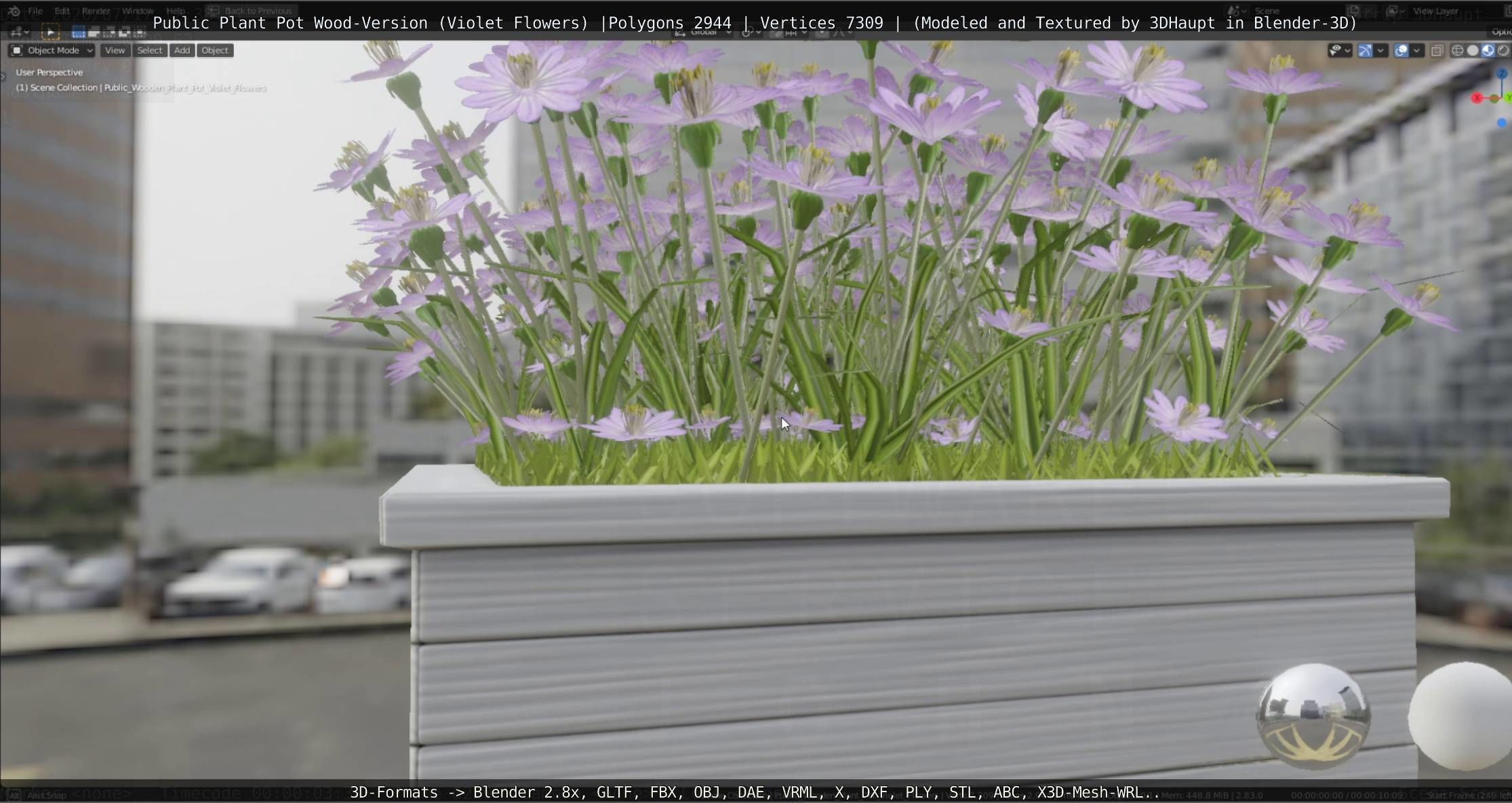1512x803 pixels.
Task: Toggle viewport overlays display
Action: [1401, 50]
